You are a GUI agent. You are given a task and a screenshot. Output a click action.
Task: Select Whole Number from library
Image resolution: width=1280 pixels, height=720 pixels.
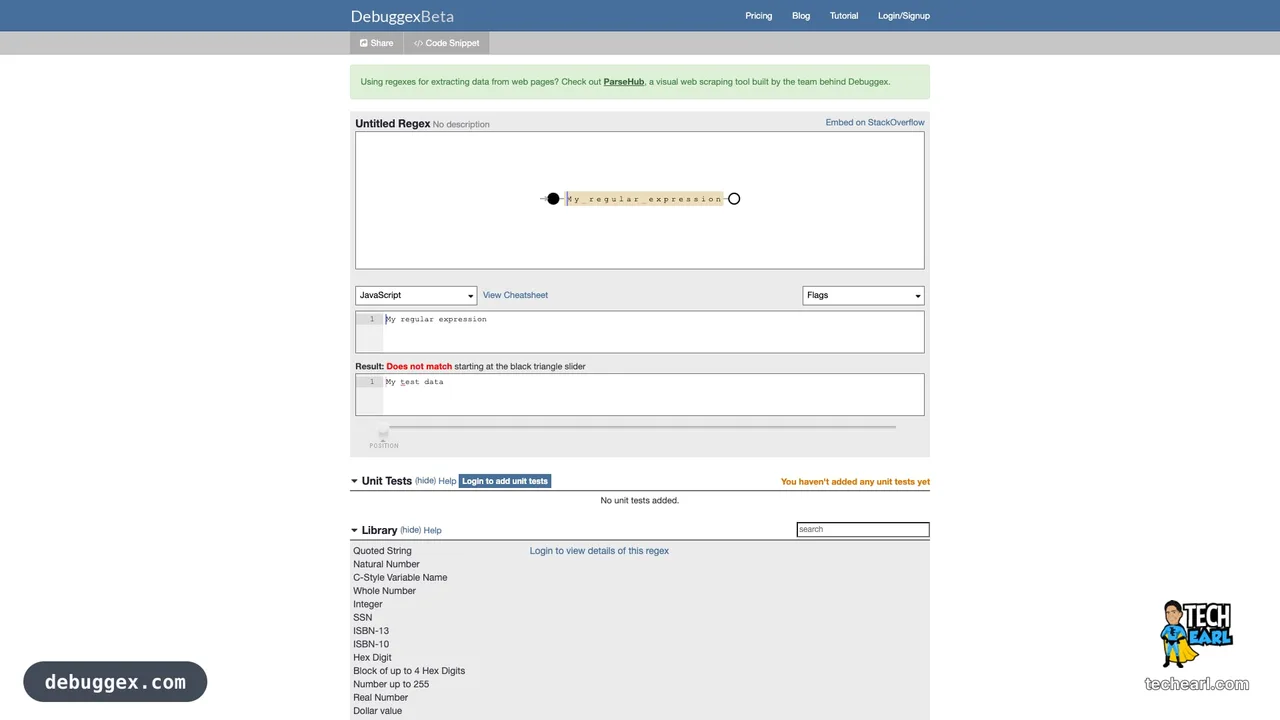(x=384, y=591)
